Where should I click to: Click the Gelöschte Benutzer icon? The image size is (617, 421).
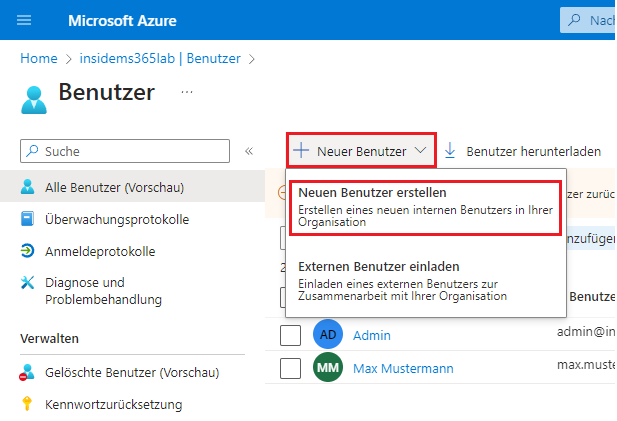(28, 373)
